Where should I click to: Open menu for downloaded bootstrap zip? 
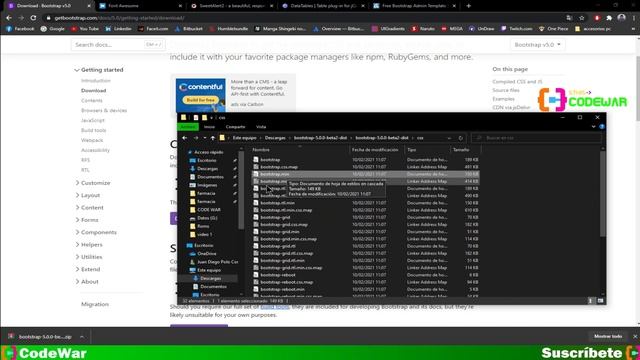click(x=82, y=337)
